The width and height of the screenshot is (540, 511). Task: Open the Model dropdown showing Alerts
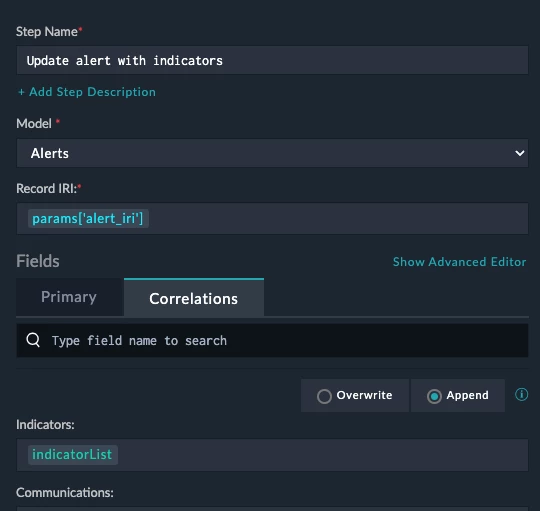point(272,153)
